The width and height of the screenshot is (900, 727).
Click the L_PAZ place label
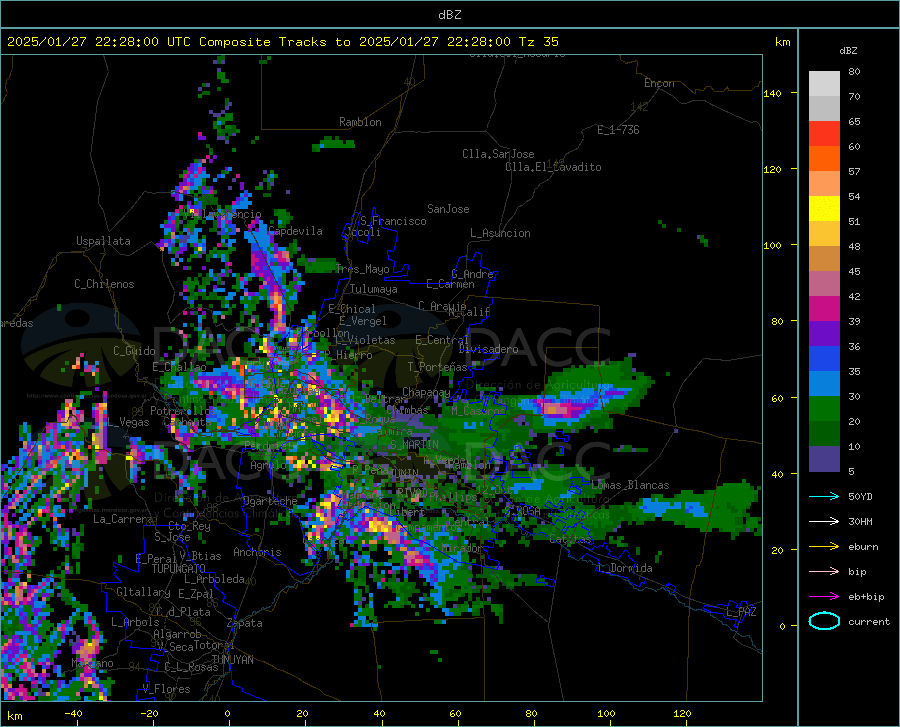741,612
